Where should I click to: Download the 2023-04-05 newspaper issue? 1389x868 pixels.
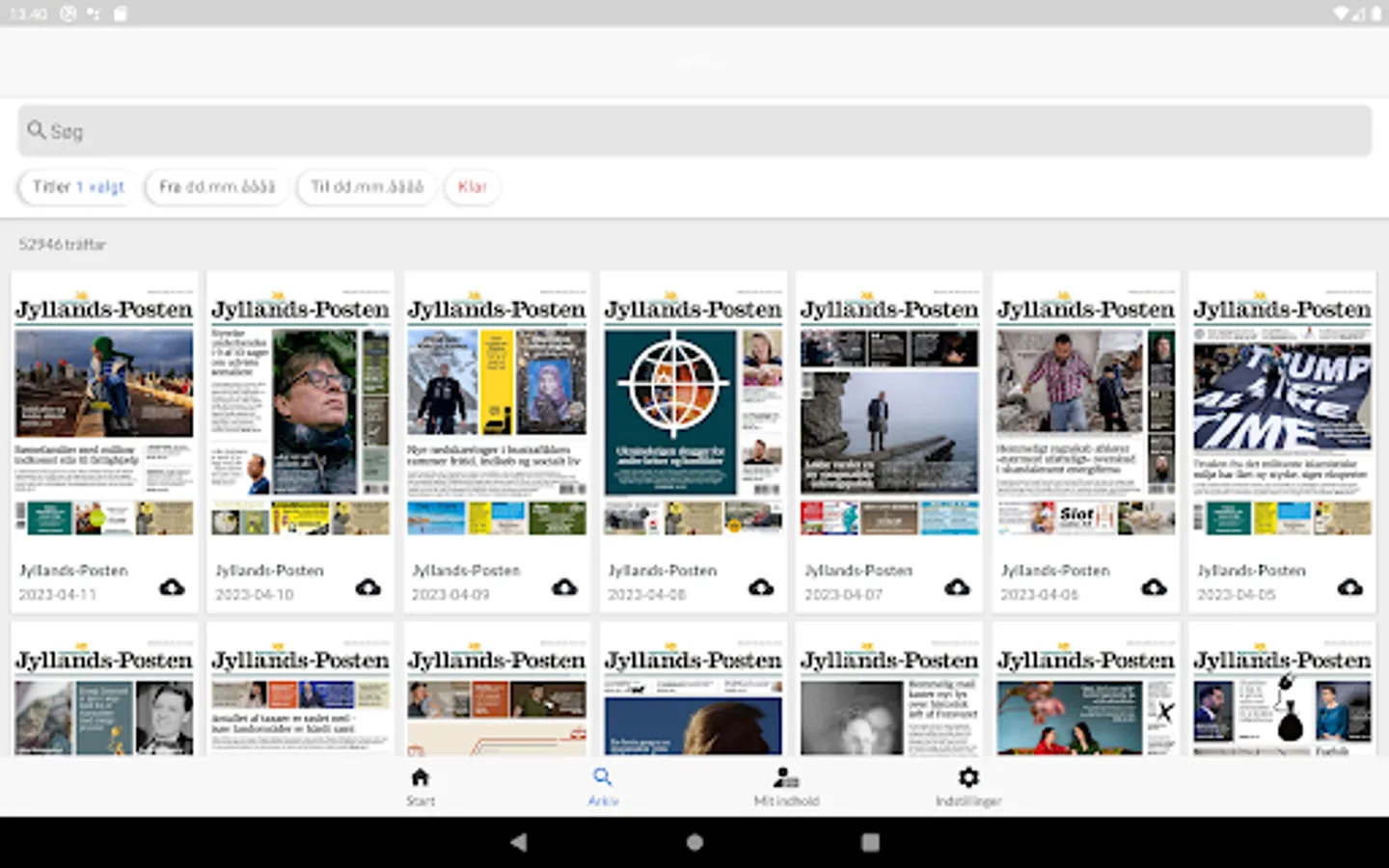pyautogui.click(x=1350, y=586)
